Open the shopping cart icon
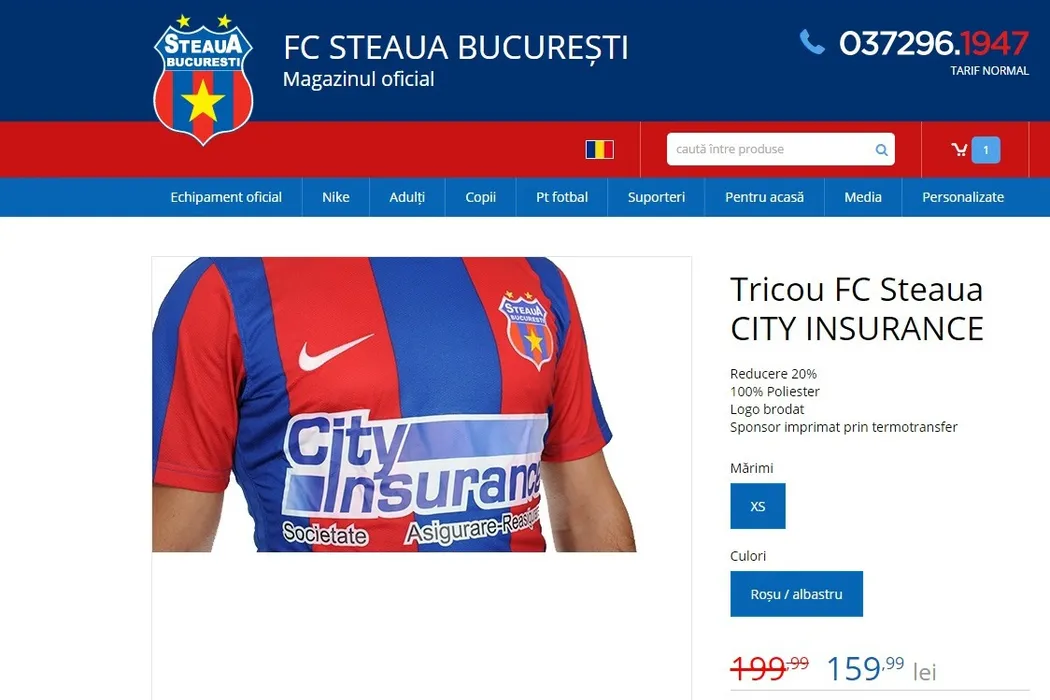This screenshot has height=700, width=1050. (x=960, y=150)
